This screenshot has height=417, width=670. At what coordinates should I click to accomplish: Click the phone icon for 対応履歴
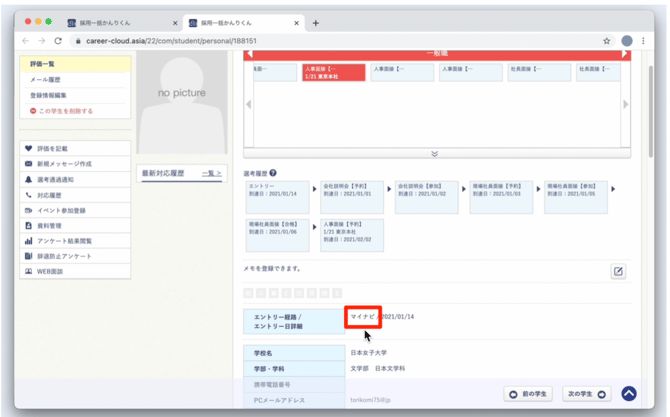click(x=28, y=195)
